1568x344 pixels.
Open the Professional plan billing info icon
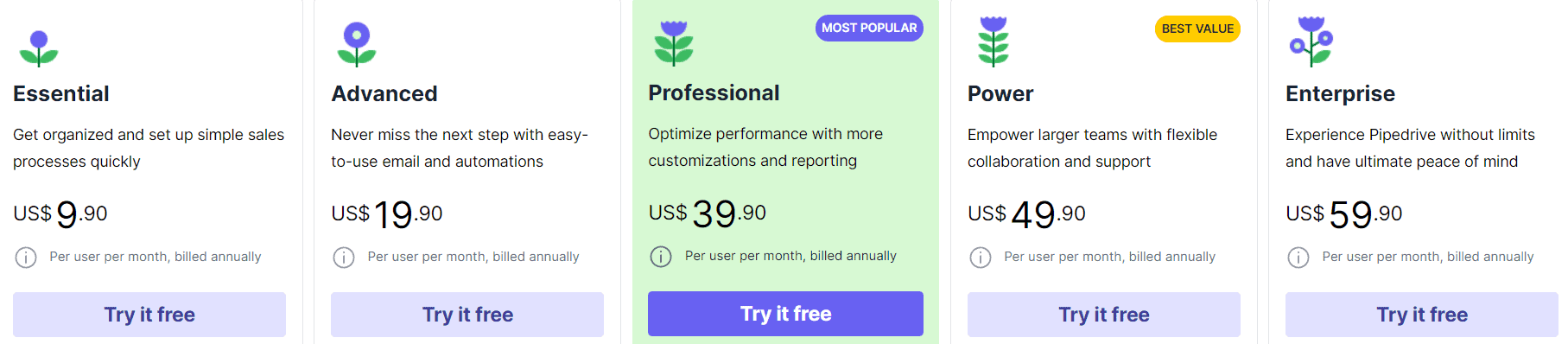[661, 257]
